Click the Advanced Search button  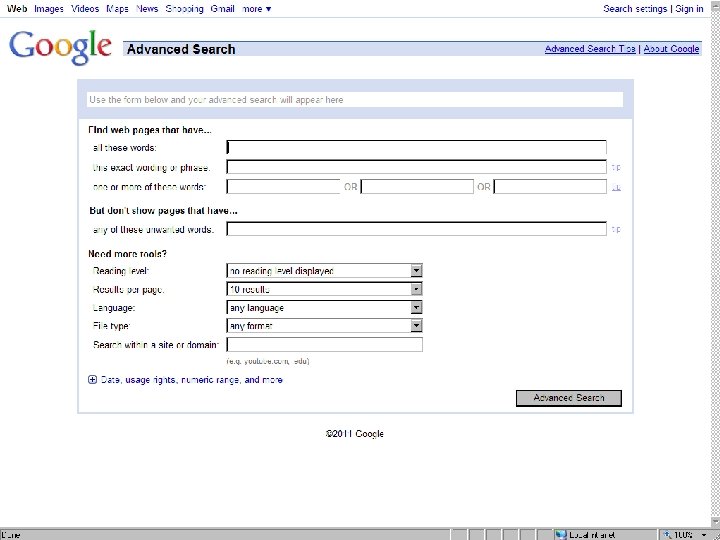pos(568,398)
